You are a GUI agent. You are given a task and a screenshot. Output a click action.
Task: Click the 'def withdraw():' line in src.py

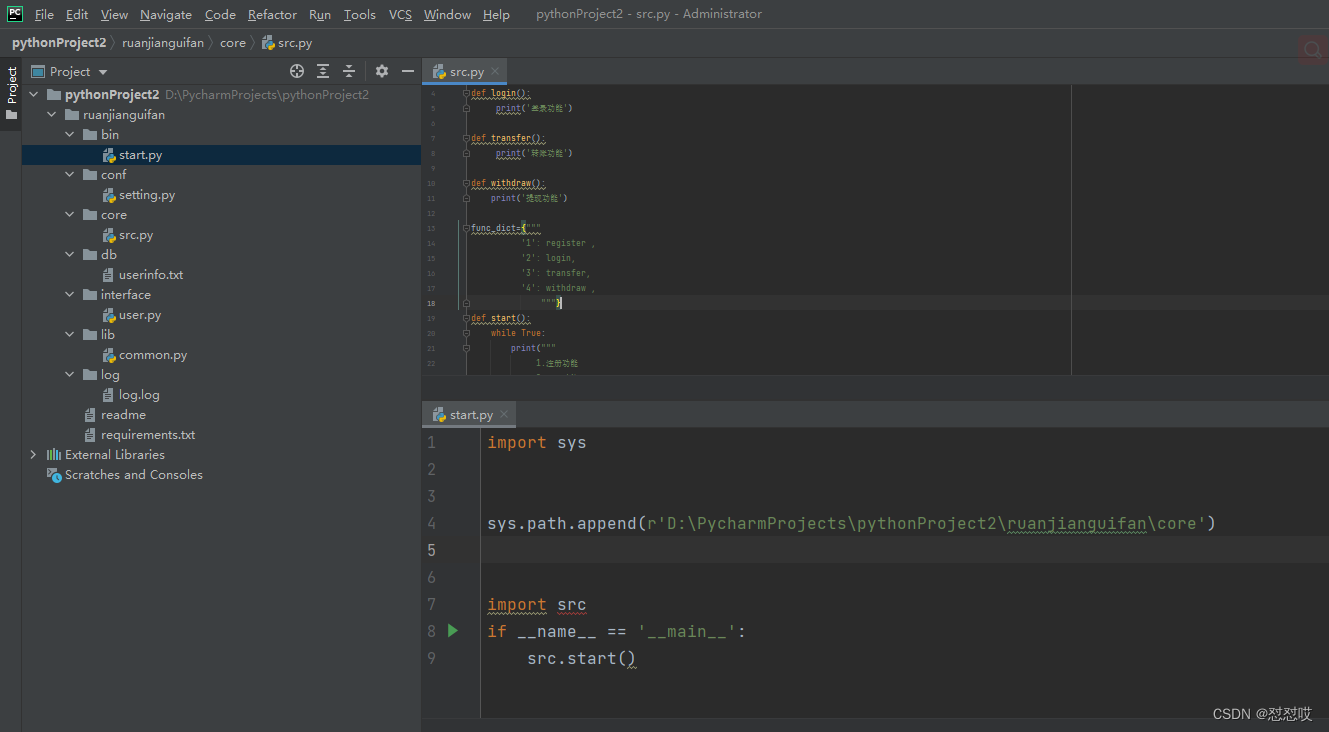[508, 183]
